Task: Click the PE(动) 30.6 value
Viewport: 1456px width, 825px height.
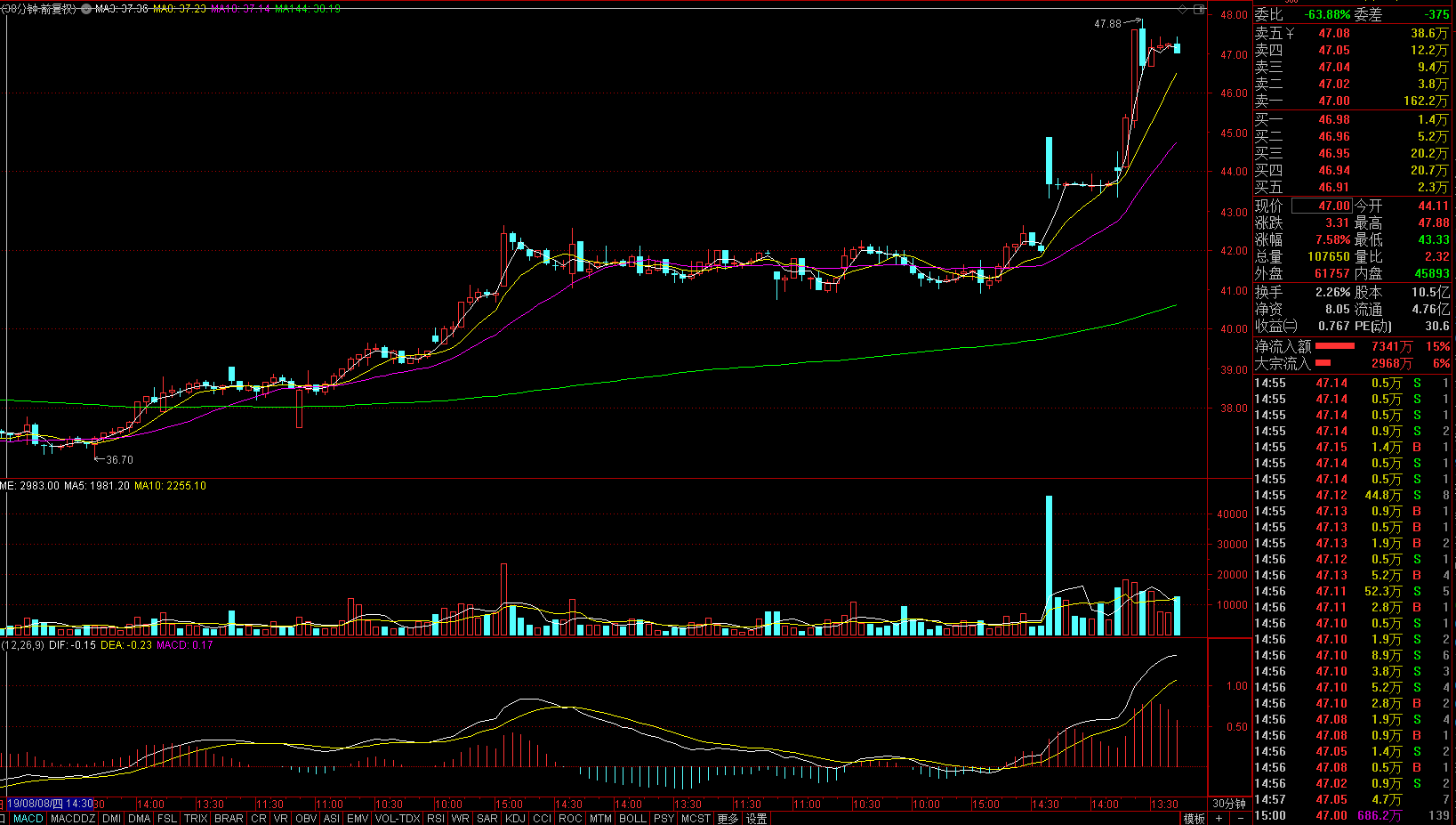Action: (x=1437, y=326)
